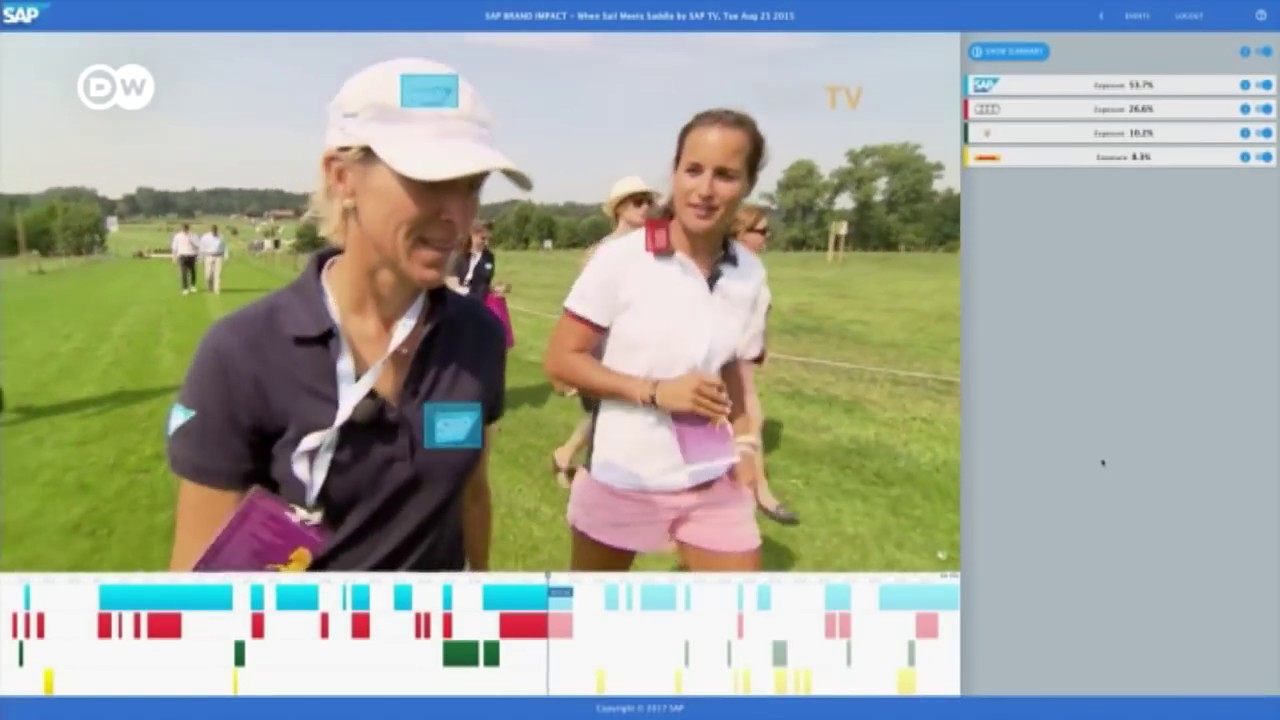Open info icon for 8.3% exposure row
The width and height of the screenshot is (1280, 720).
point(1245,157)
